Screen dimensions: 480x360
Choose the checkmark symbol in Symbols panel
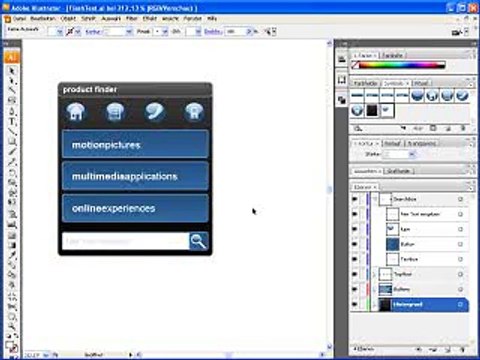click(462, 96)
